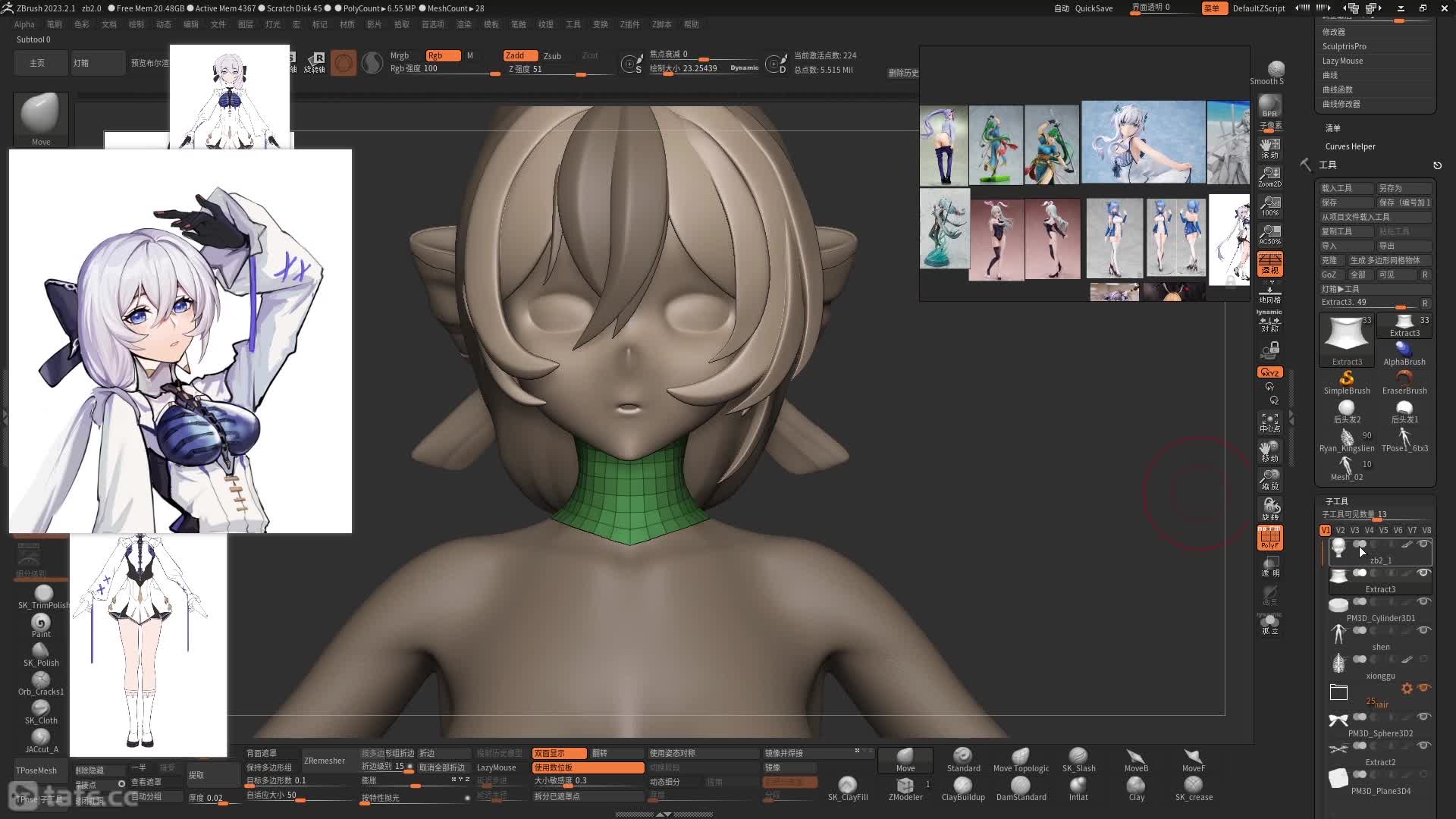Screen dimensions: 1456x819
Task: Click the 孤立 solo mode icon
Action: click(1270, 625)
